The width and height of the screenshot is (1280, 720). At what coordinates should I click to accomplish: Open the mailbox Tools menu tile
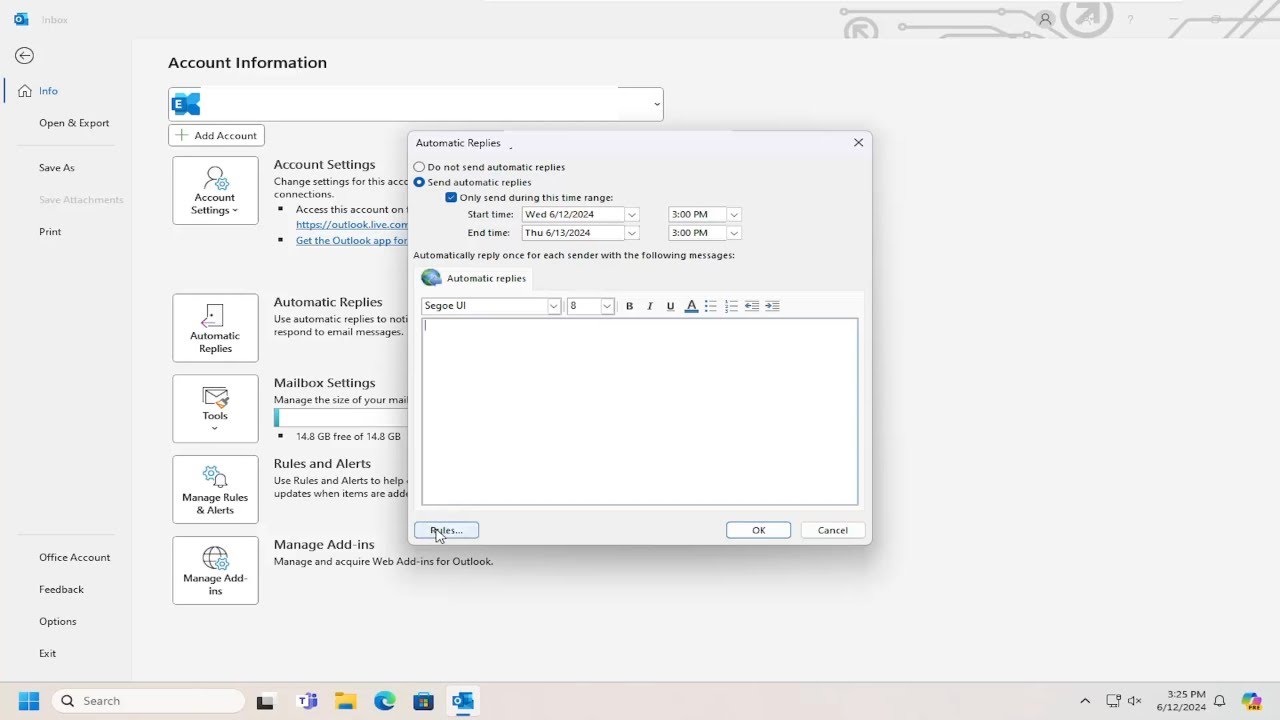[x=215, y=409]
